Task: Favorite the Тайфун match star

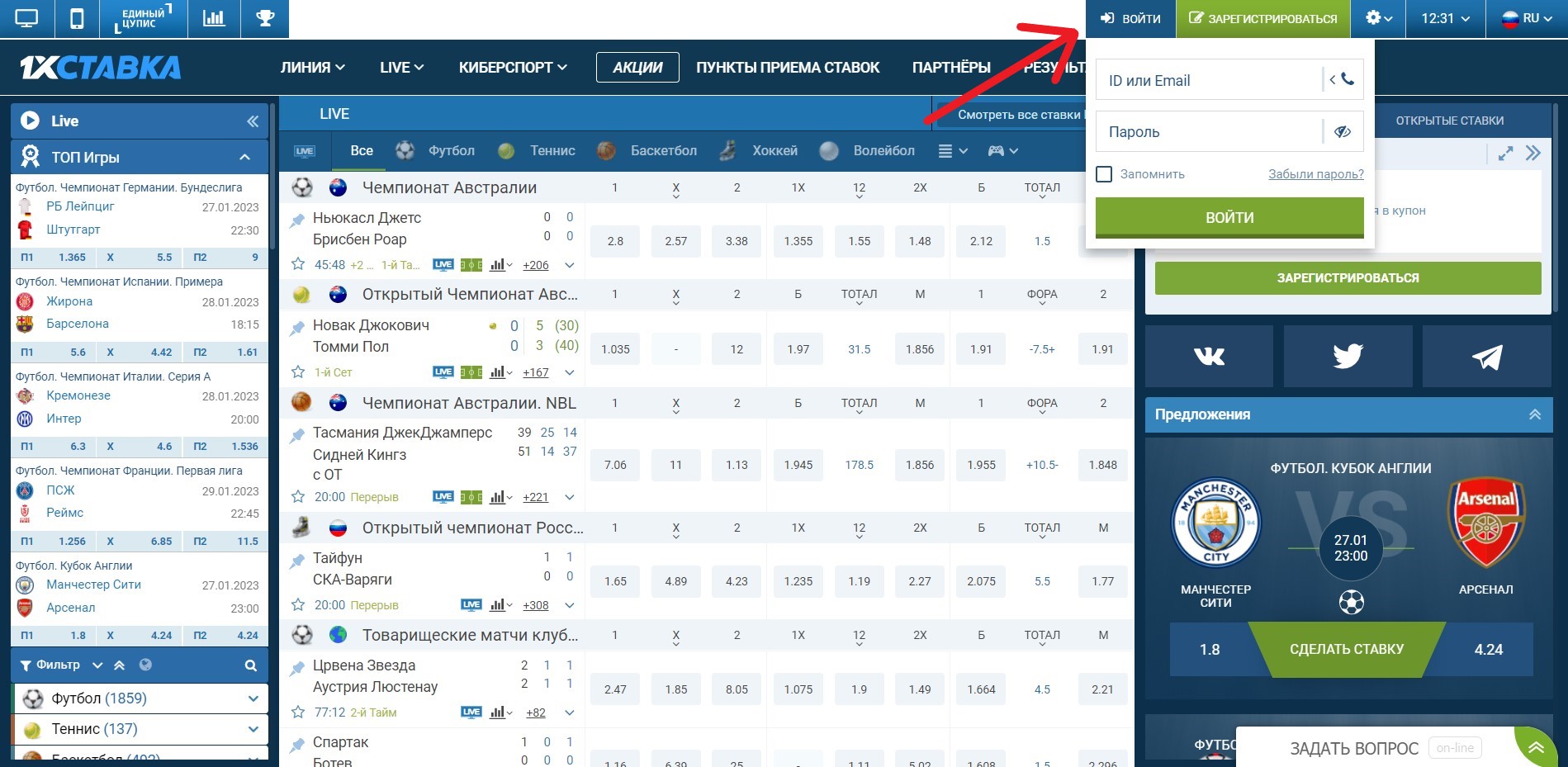Action: (x=298, y=604)
